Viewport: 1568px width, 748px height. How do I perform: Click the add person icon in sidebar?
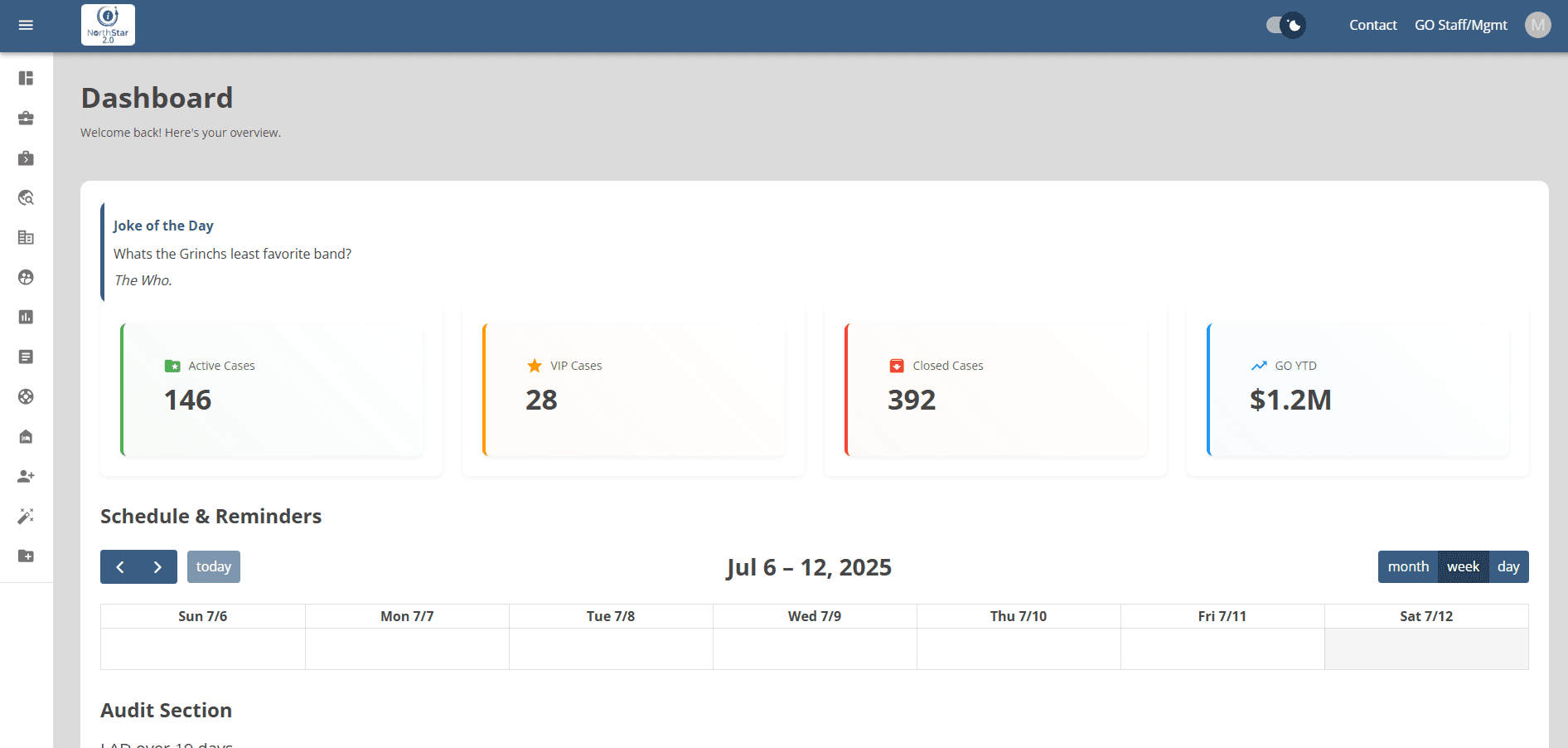[26, 476]
